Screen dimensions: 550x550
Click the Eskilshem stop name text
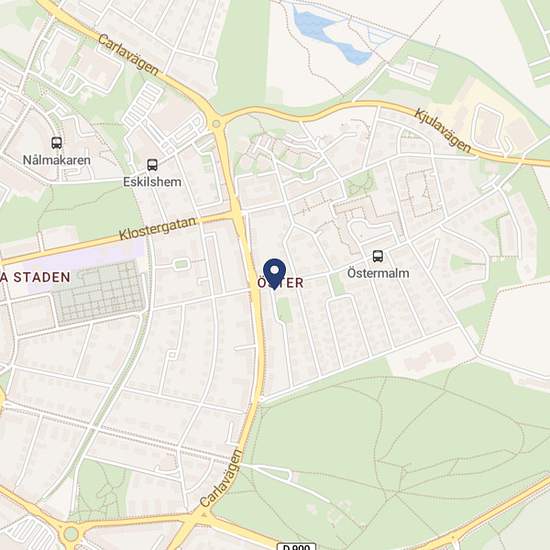[152, 182]
